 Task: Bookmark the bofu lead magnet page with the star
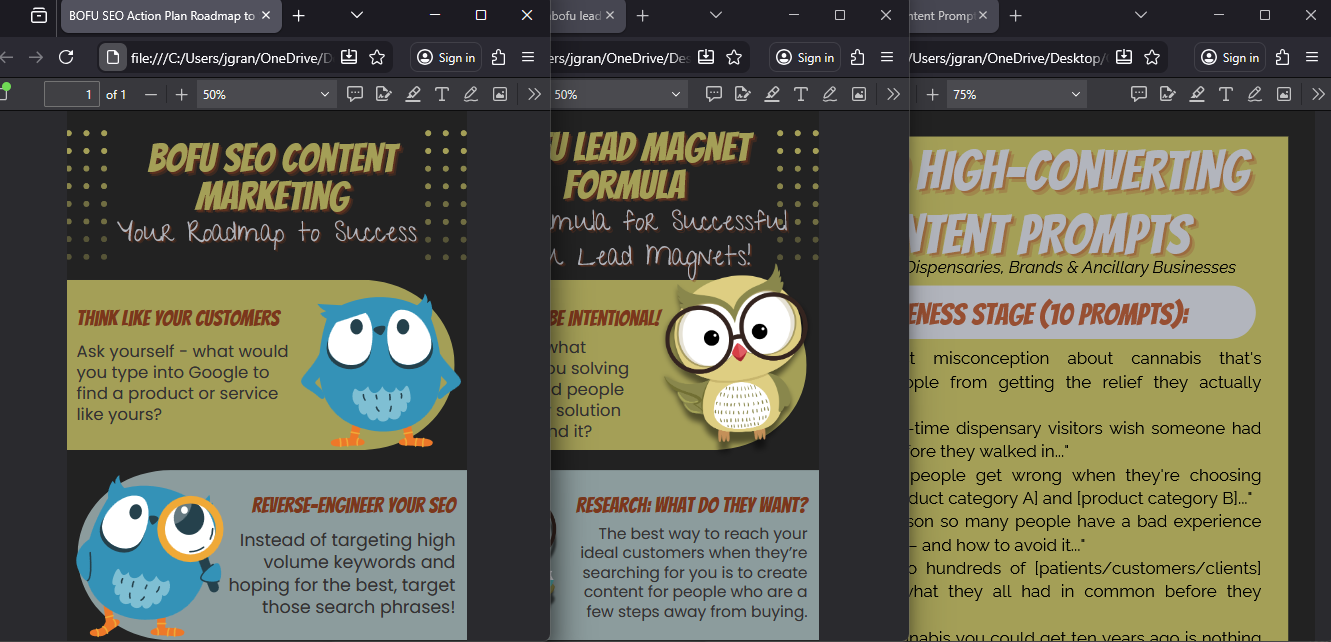click(x=734, y=57)
